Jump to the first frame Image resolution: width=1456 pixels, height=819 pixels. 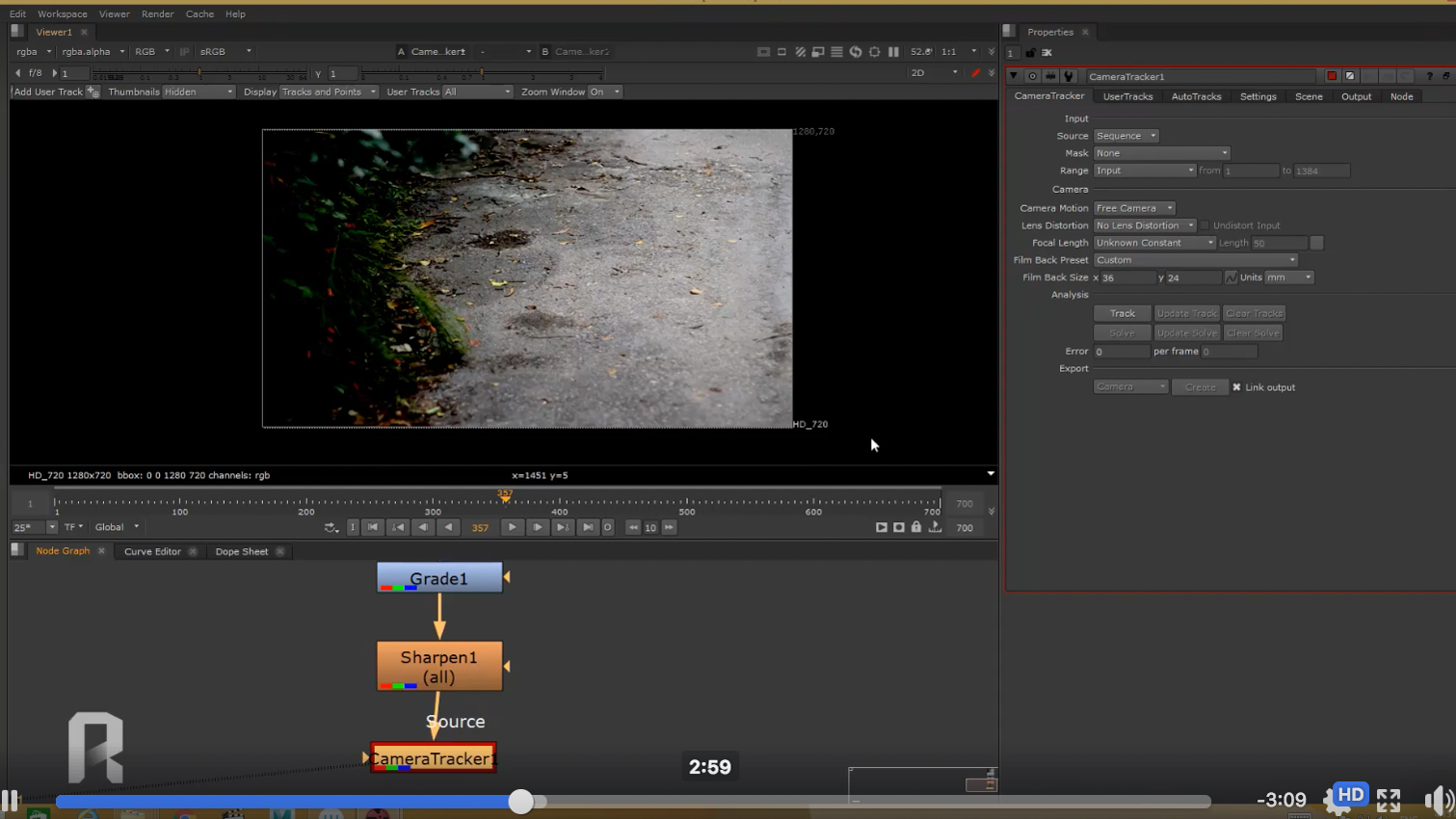pyautogui.click(x=372, y=527)
